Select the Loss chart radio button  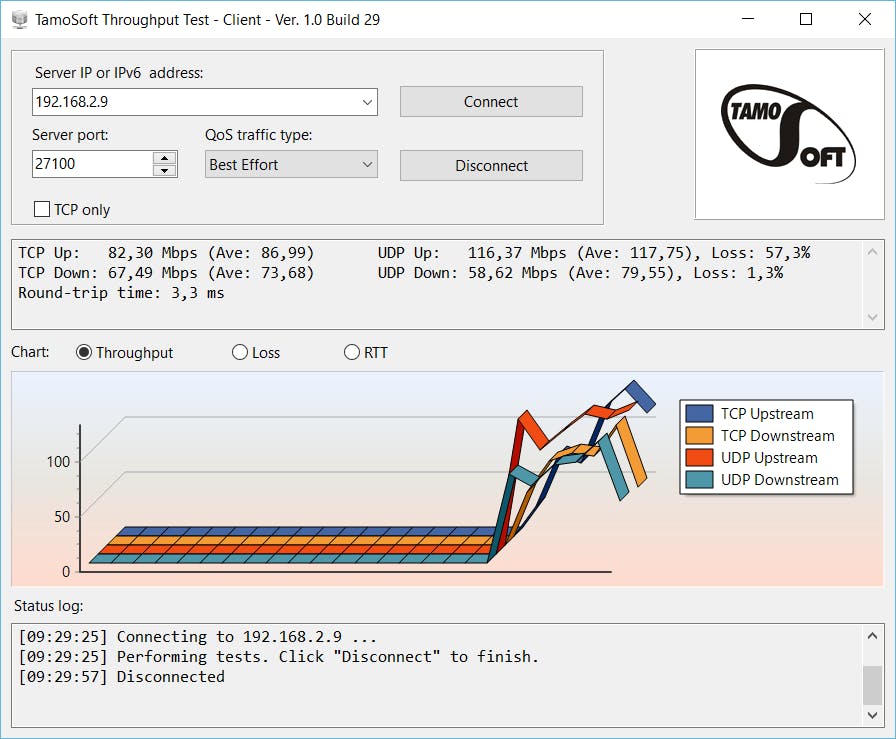(x=239, y=352)
